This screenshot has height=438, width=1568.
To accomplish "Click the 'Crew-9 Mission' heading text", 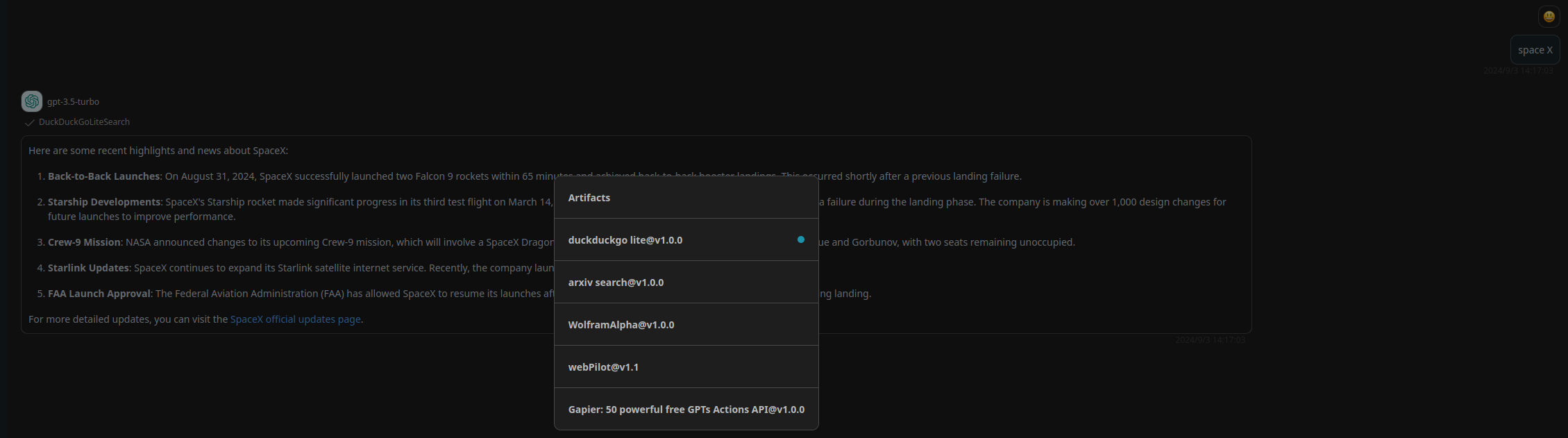I will (84, 242).
